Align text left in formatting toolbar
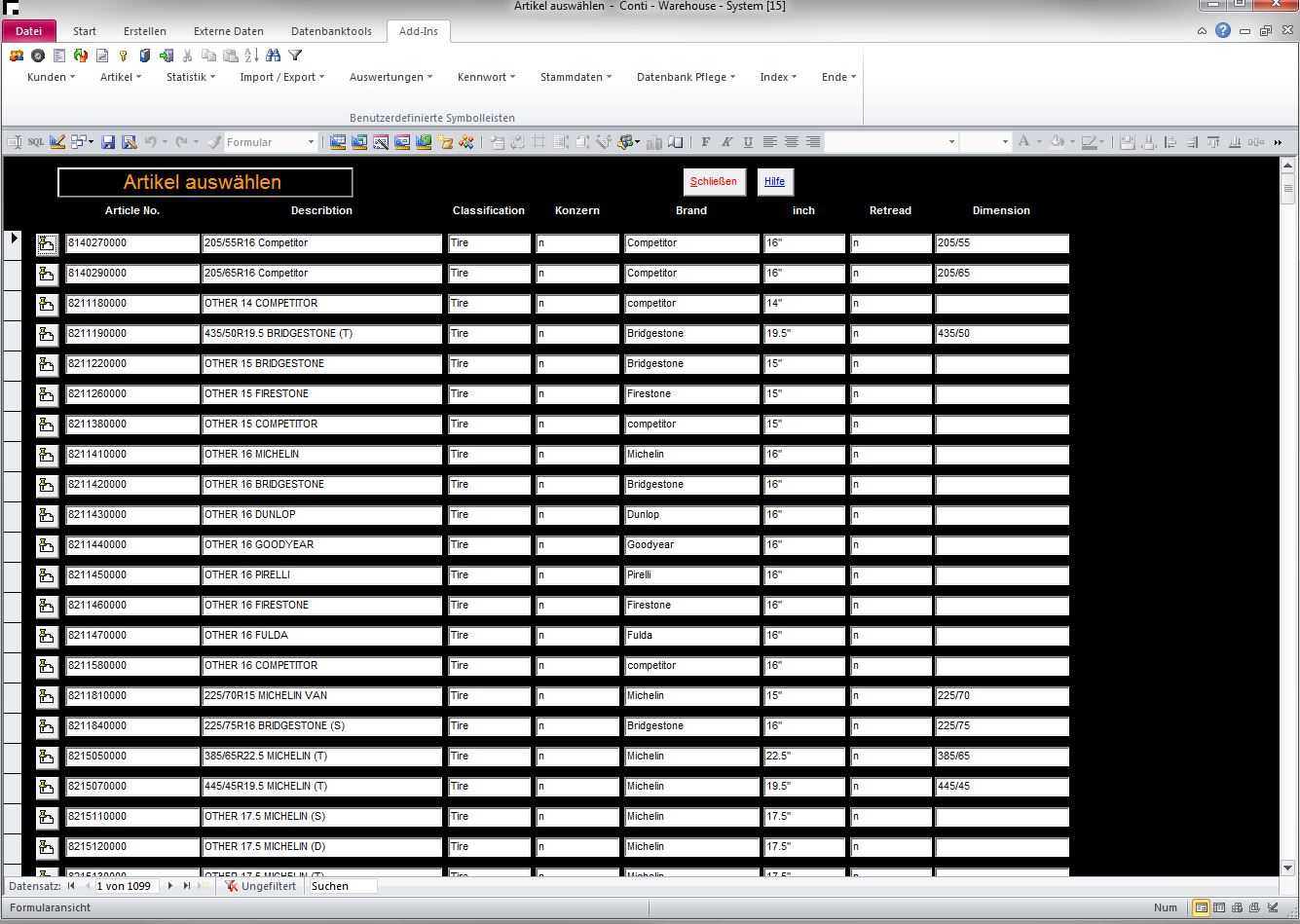1300x924 pixels. [769, 142]
